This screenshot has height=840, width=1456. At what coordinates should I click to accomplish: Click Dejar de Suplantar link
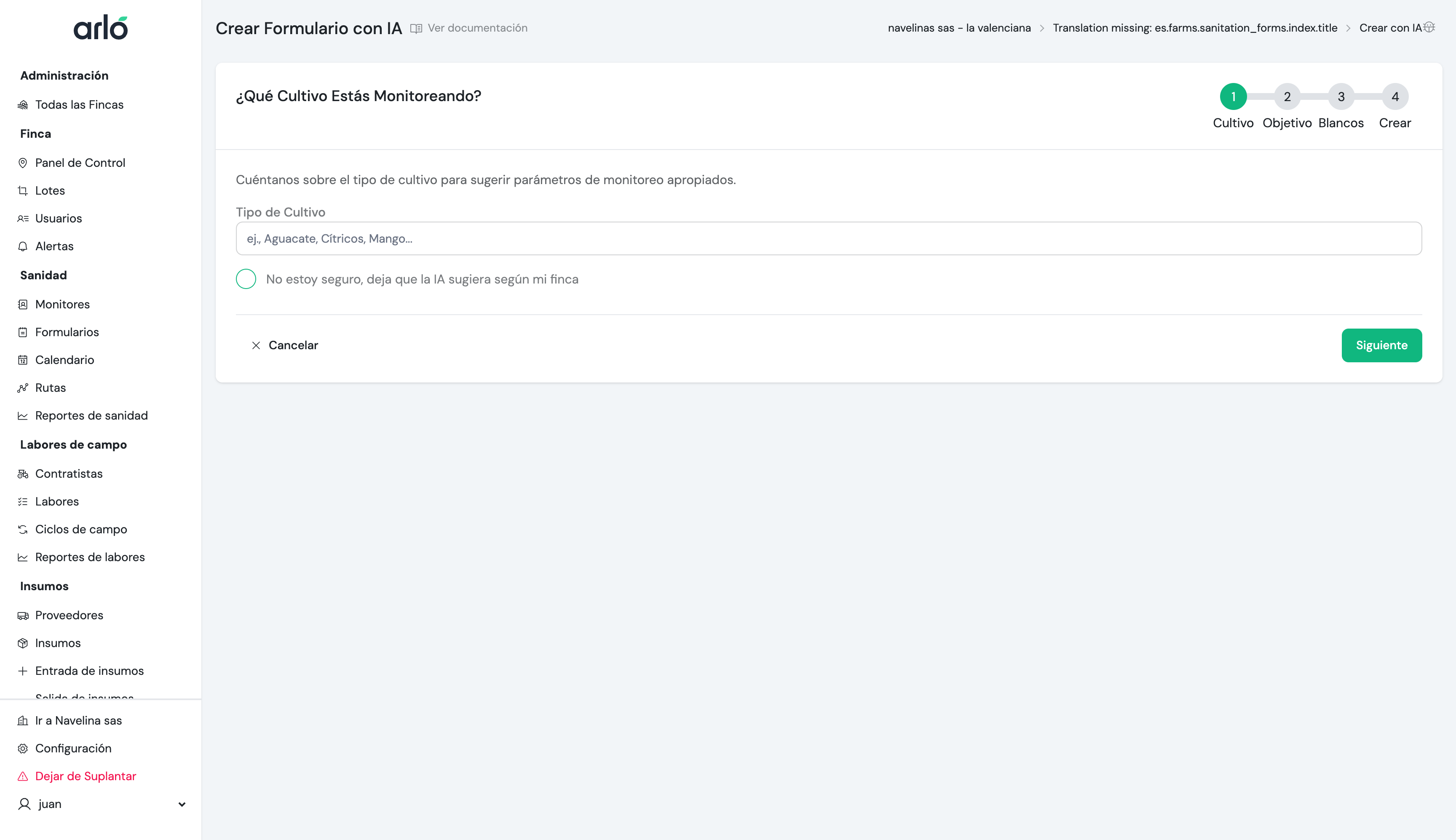click(86, 776)
